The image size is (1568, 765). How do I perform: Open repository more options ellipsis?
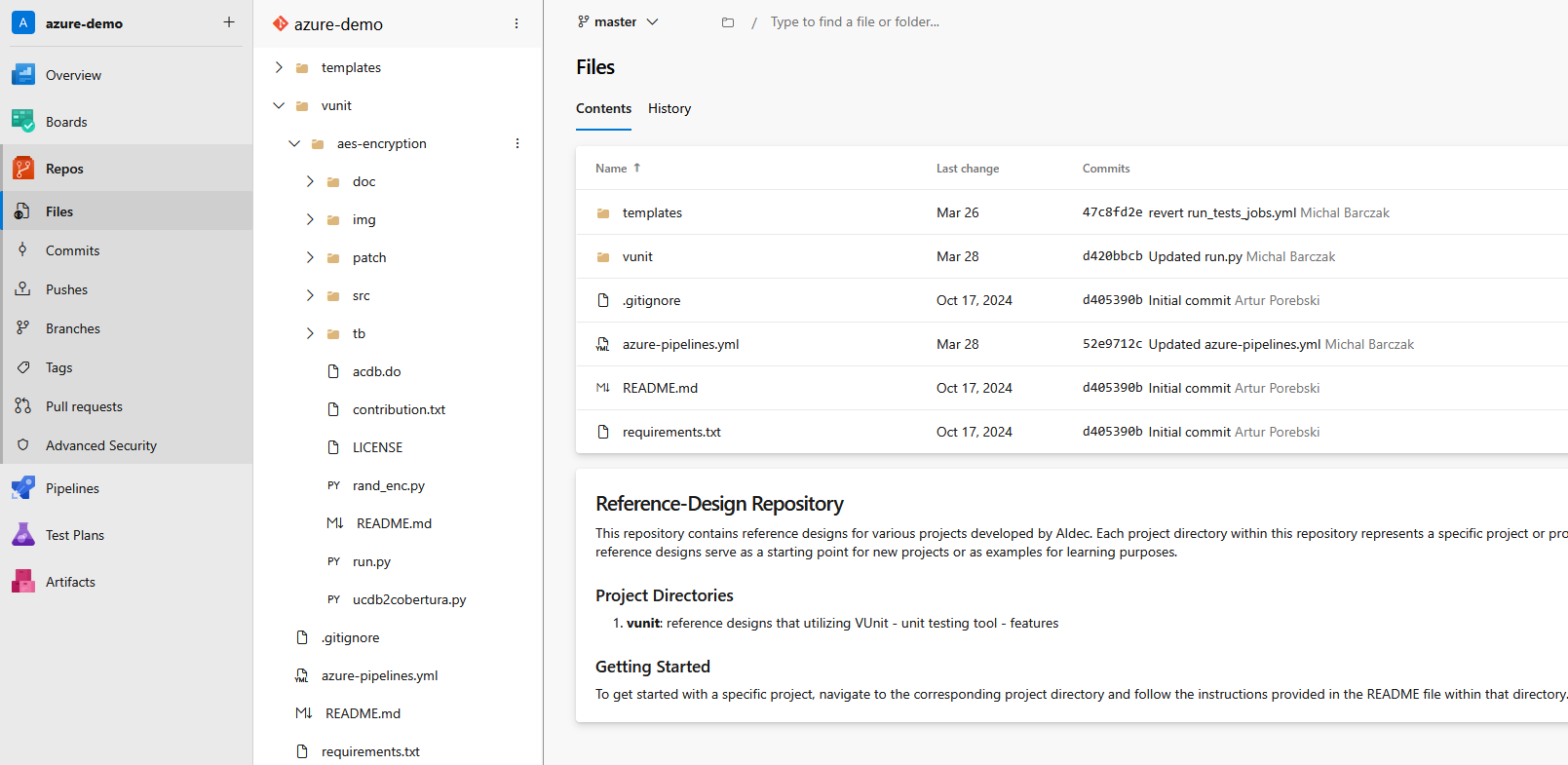pyautogui.click(x=516, y=23)
